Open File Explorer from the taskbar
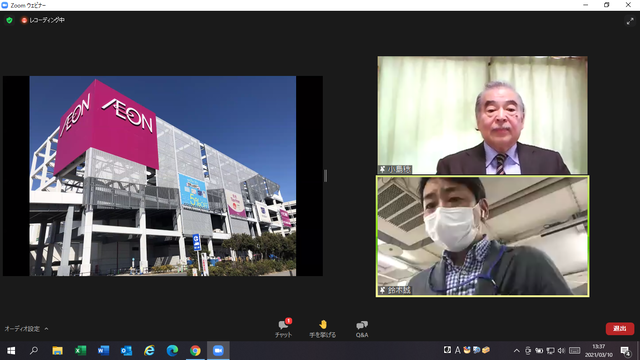640x360 pixels. pos(57,351)
